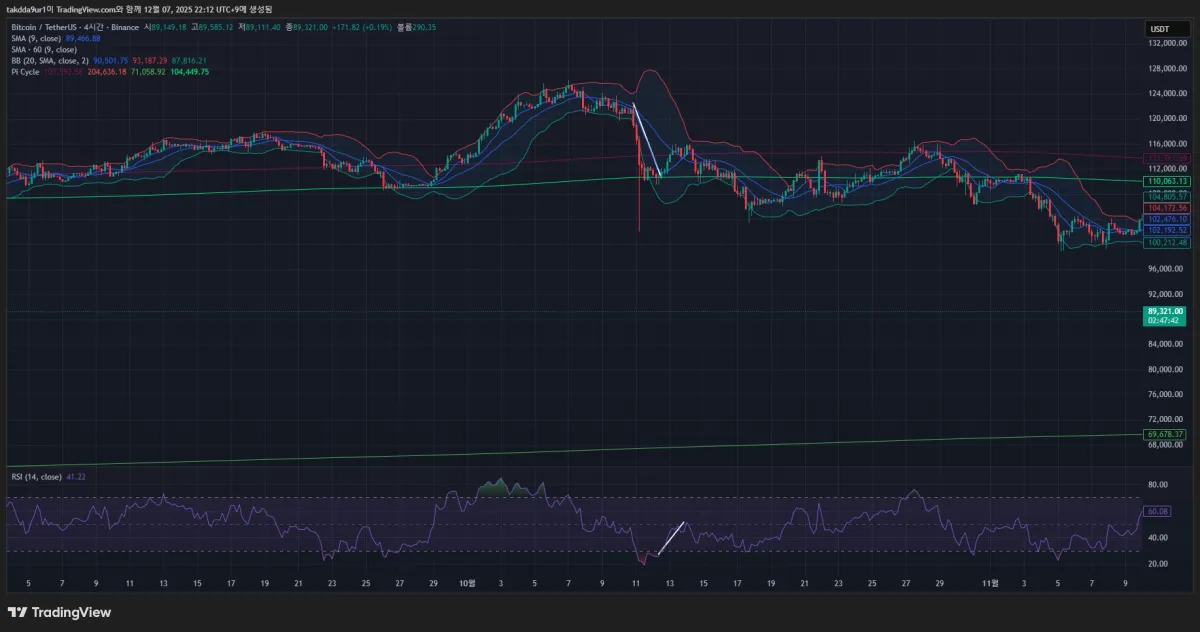Click the USDT currency label
Viewport: 1200px width, 632px height.
point(1159,29)
